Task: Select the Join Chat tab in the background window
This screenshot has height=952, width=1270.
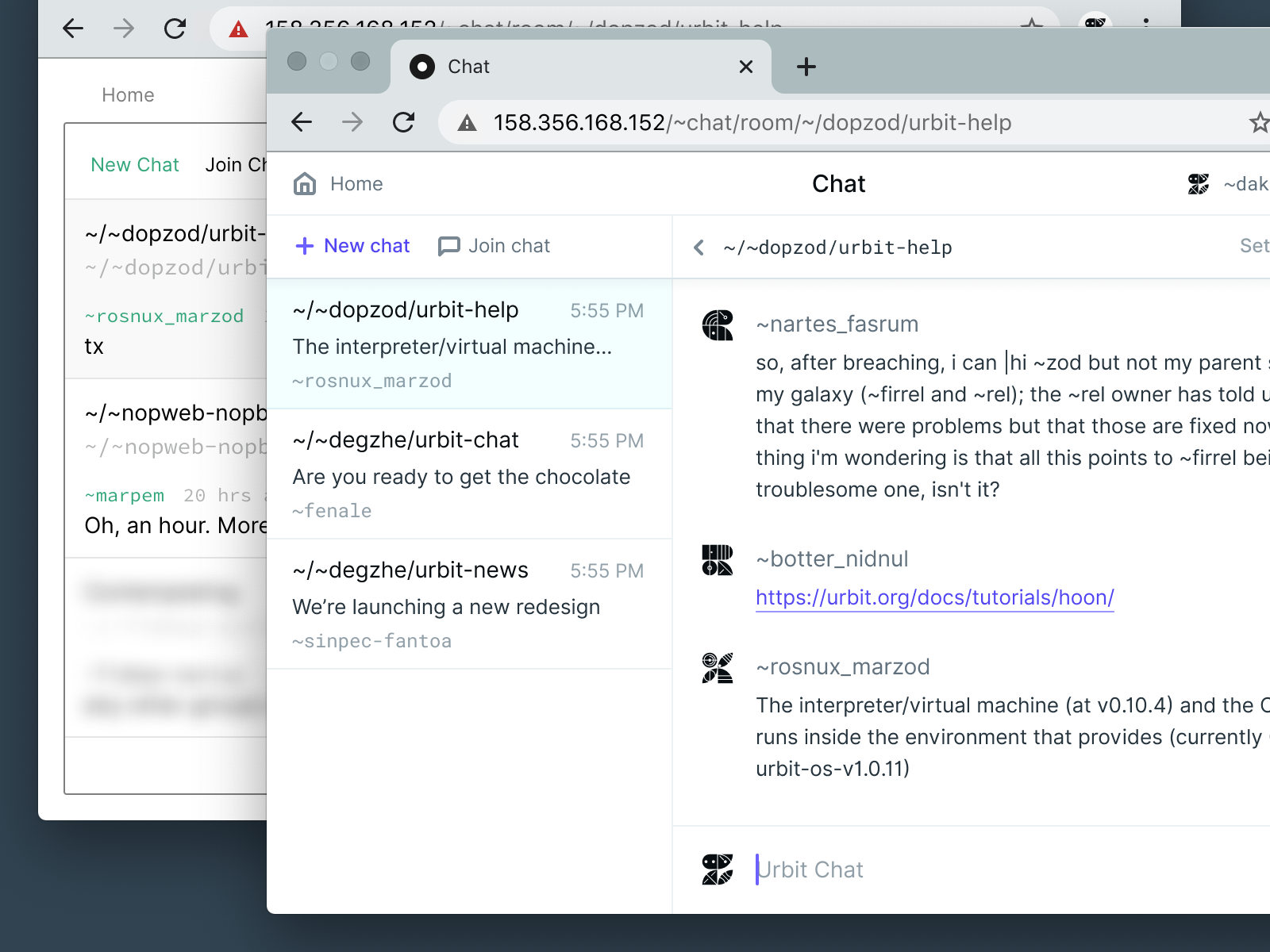Action: (236, 165)
